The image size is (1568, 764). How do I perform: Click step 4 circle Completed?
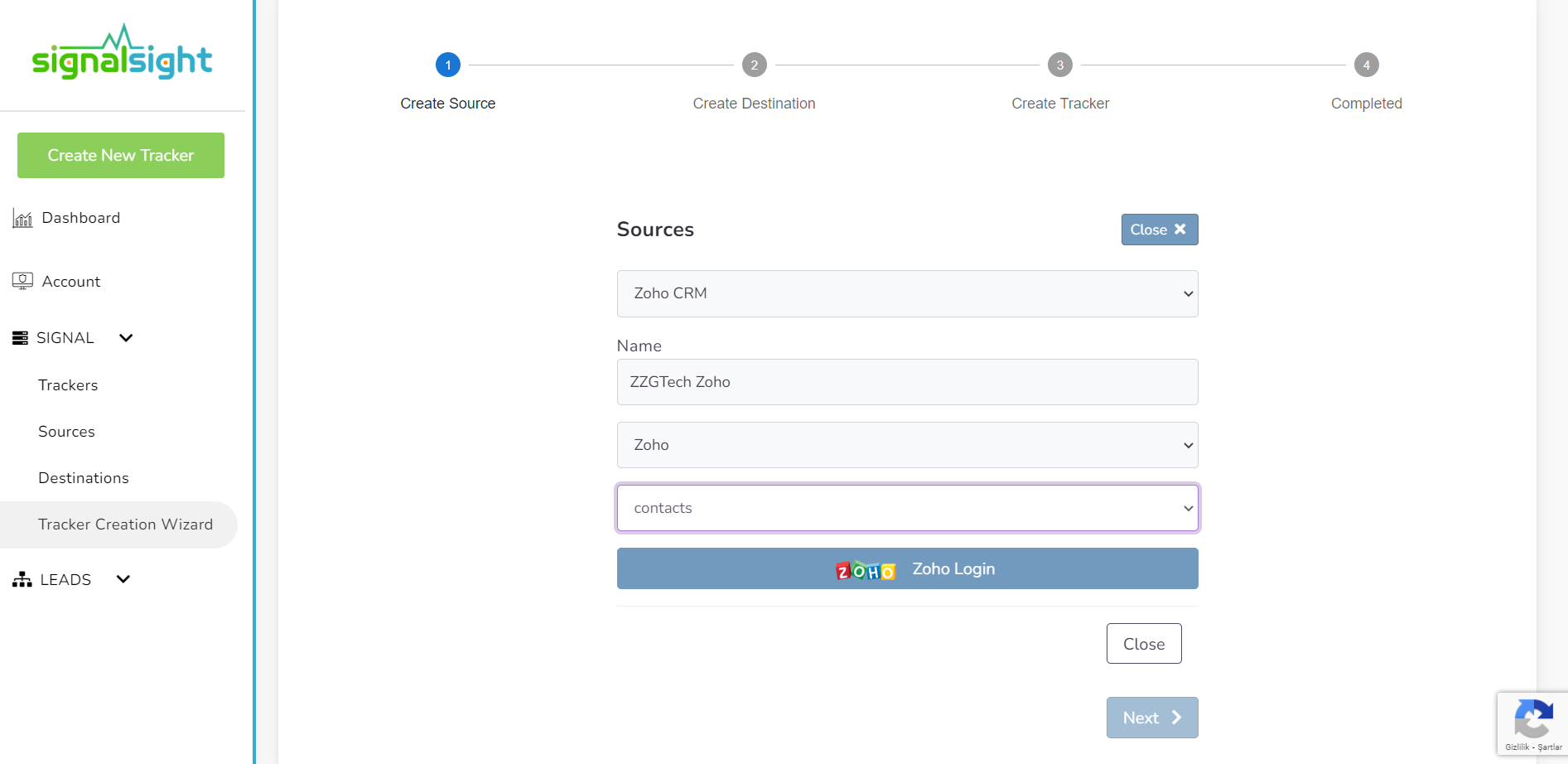click(x=1367, y=65)
